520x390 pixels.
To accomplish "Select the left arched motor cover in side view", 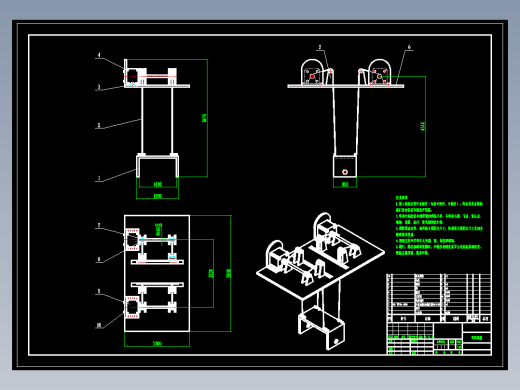I will (313, 72).
